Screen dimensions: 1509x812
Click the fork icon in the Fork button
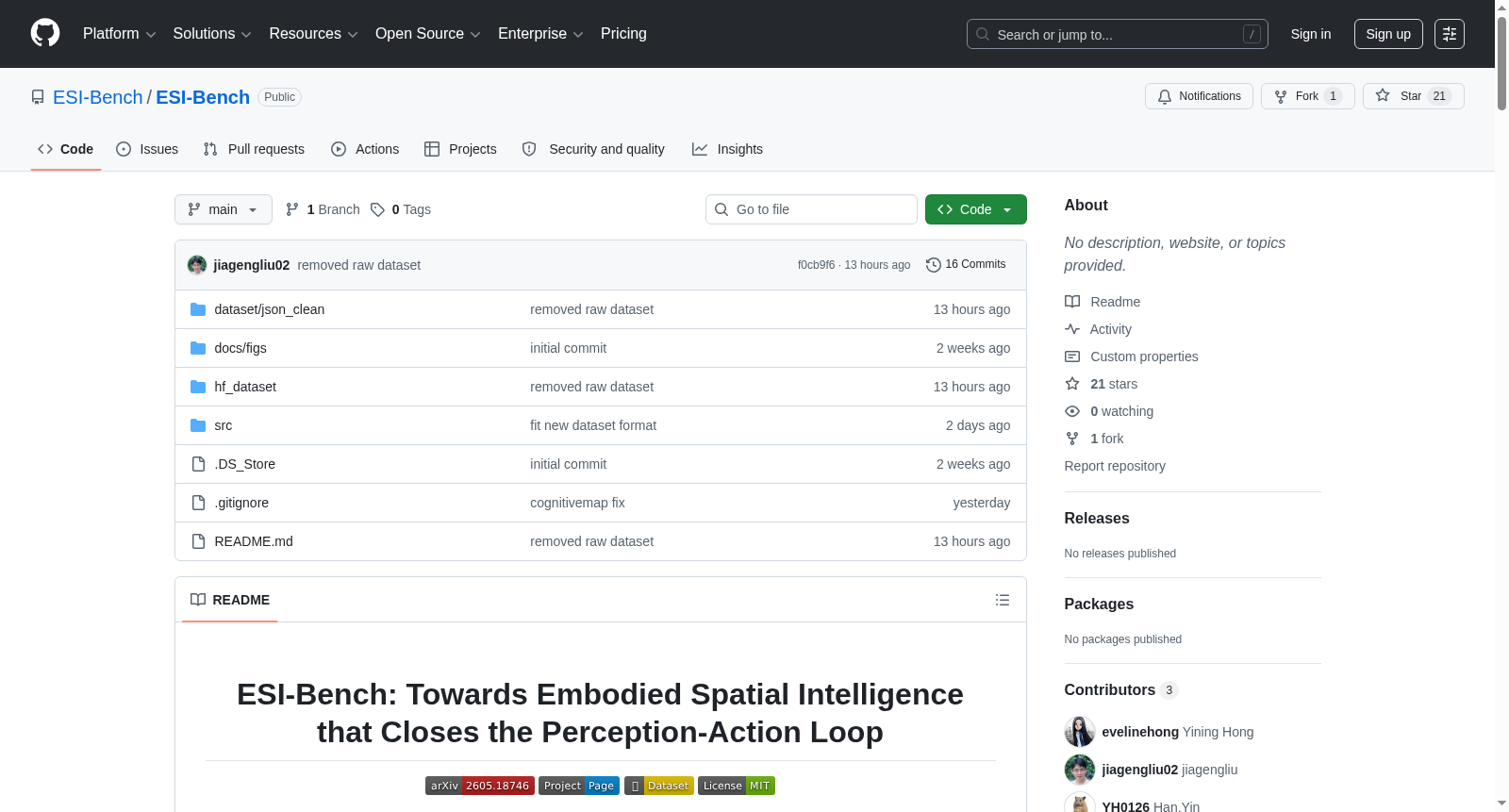click(x=1281, y=96)
